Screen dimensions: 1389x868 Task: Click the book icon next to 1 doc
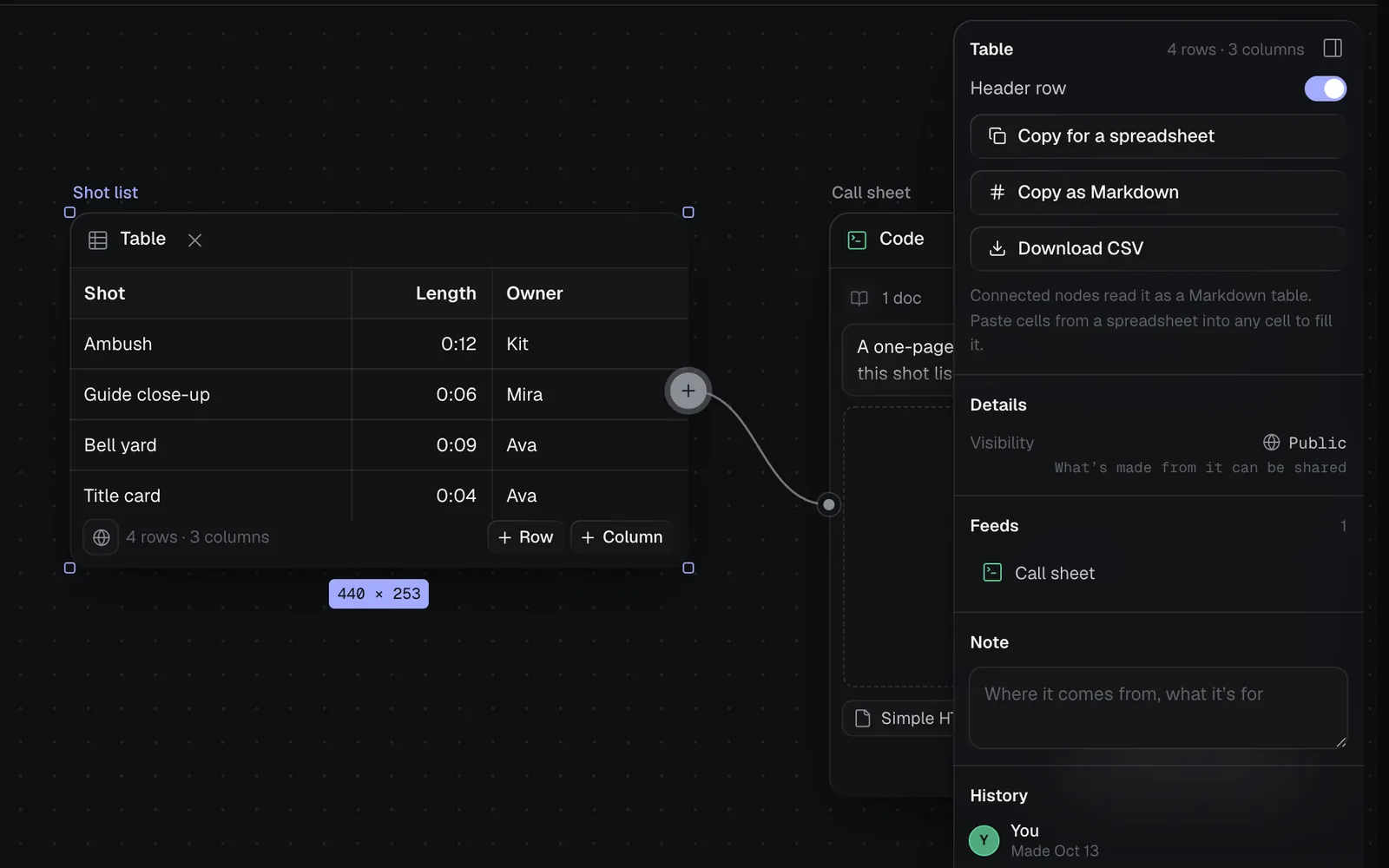click(859, 299)
